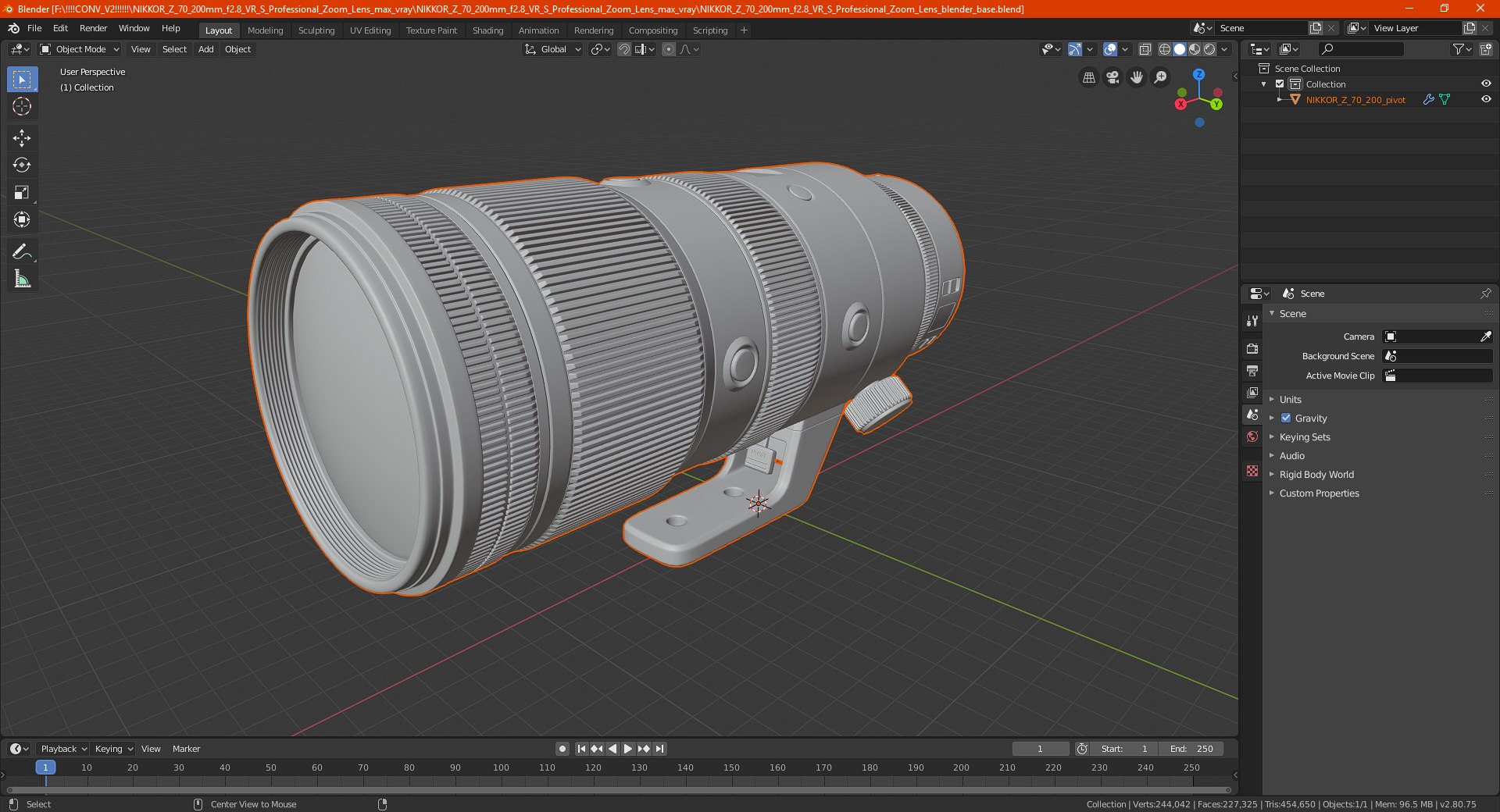Open the viewport Add menu
1500x812 pixels.
click(205, 49)
